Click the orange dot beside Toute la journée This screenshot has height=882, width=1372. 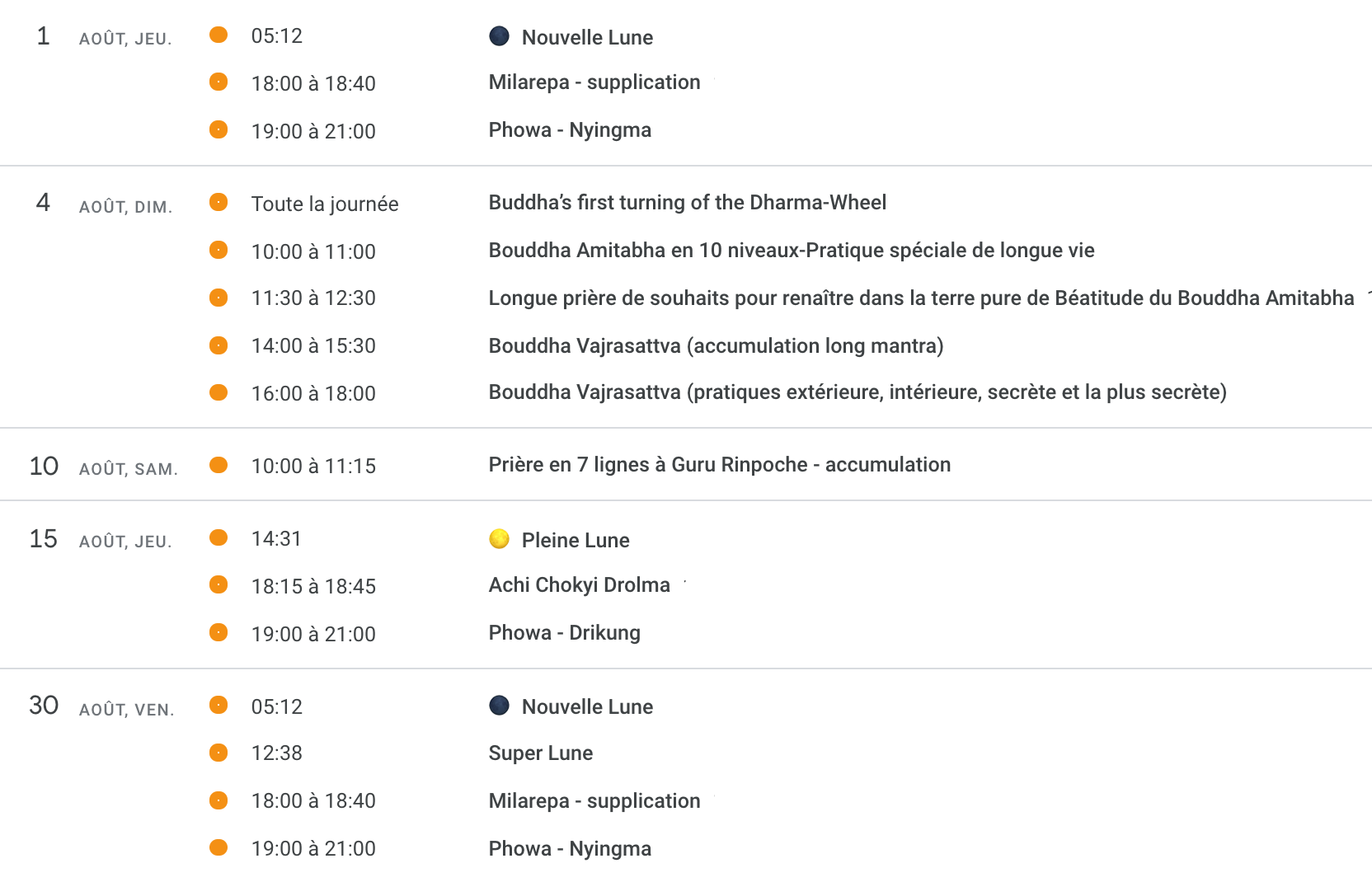[x=218, y=202]
